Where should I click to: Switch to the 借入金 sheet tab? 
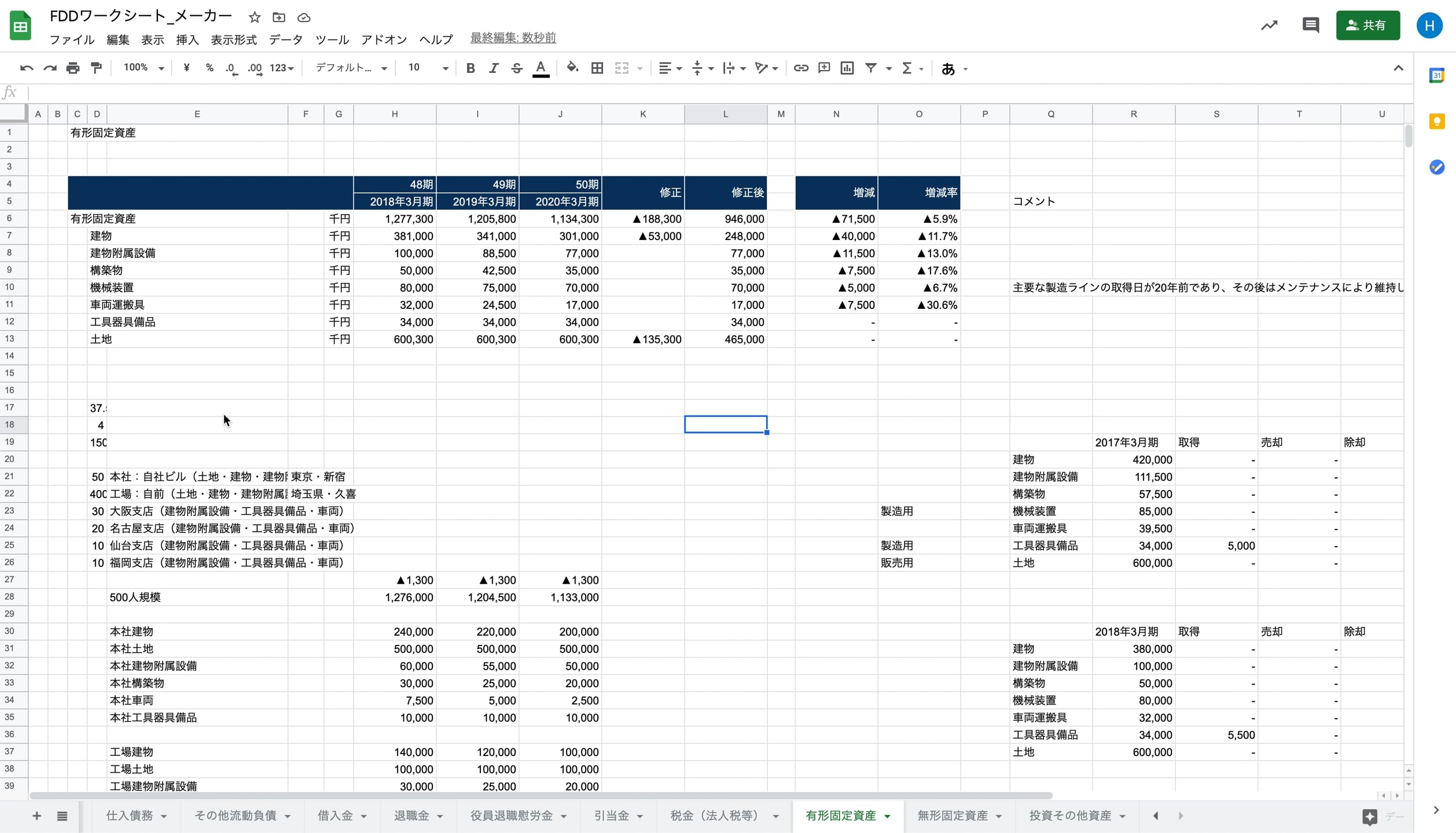pos(335,816)
